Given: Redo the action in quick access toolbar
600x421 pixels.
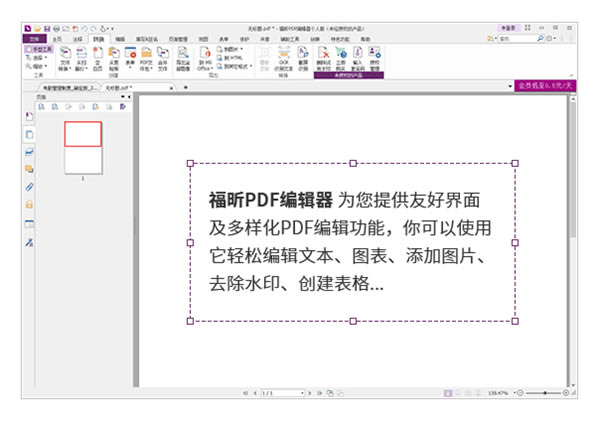Looking at the screenshot, I should tap(94, 29).
